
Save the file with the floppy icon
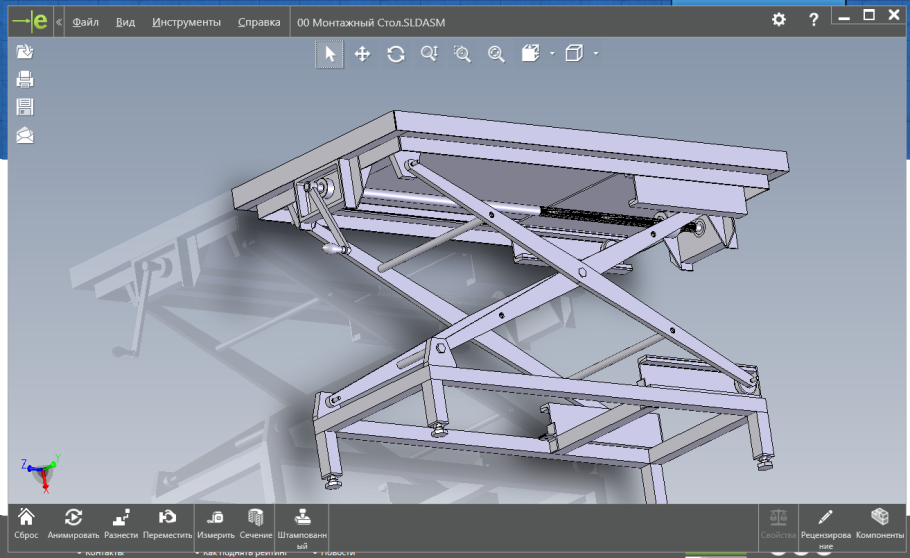click(x=25, y=107)
